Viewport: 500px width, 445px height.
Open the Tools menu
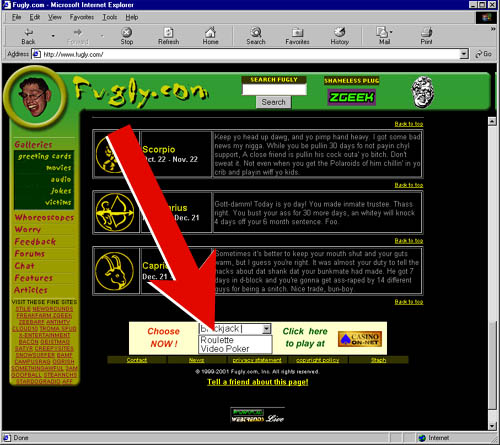click(109, 17)
